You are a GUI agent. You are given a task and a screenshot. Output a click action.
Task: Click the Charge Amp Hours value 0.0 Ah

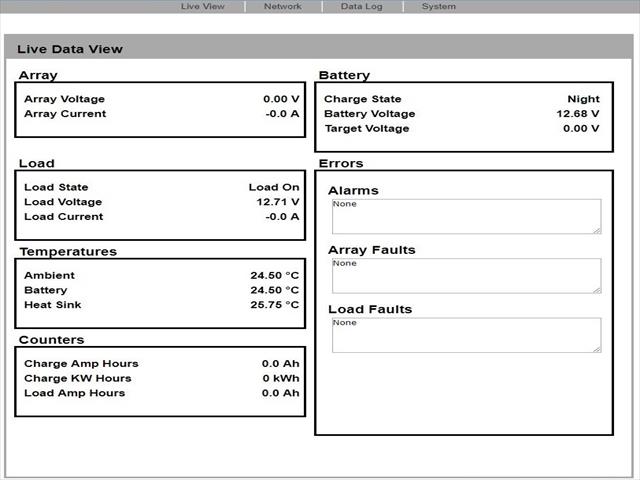click(x=281, y=364)
